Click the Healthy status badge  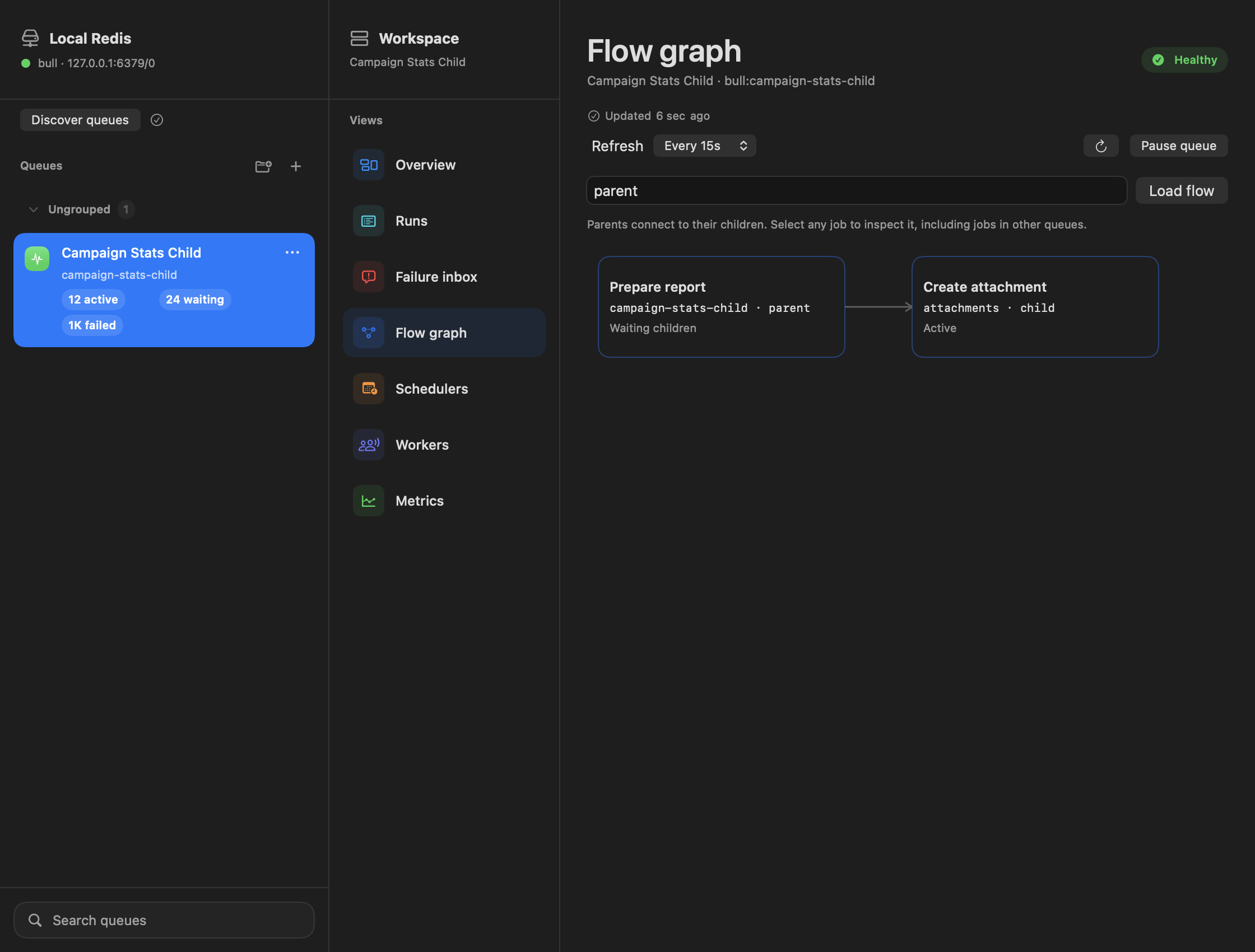[x=1184, y=59]
